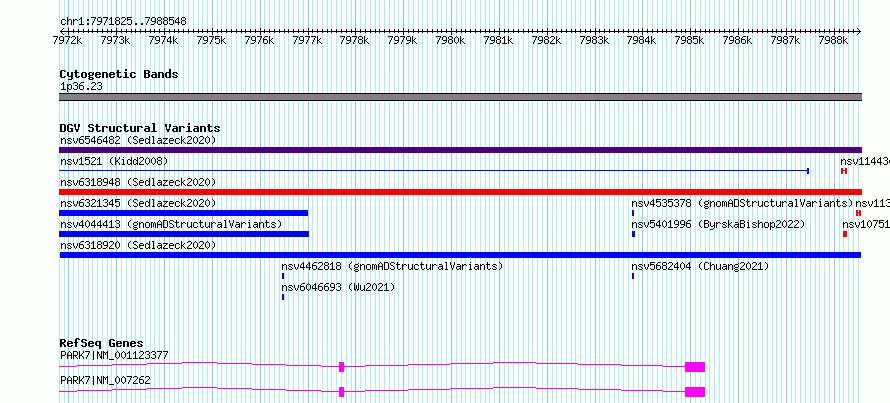
Task: Select the 7976k ruler label
Action: [x=259, y=40]
